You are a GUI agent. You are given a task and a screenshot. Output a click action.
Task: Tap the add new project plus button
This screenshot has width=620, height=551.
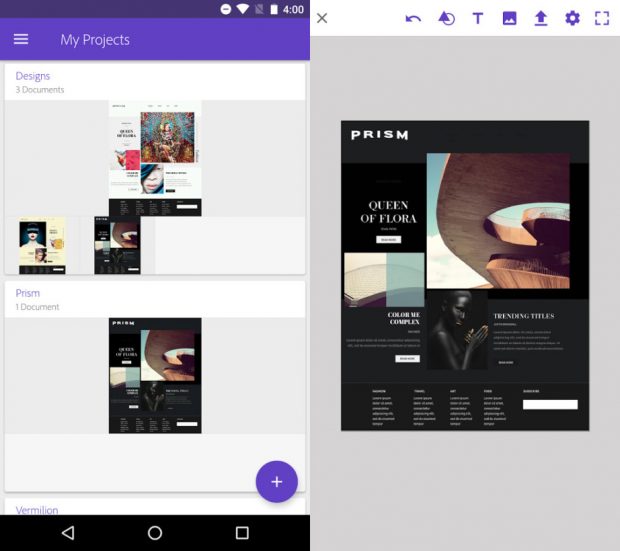point(276,481)
